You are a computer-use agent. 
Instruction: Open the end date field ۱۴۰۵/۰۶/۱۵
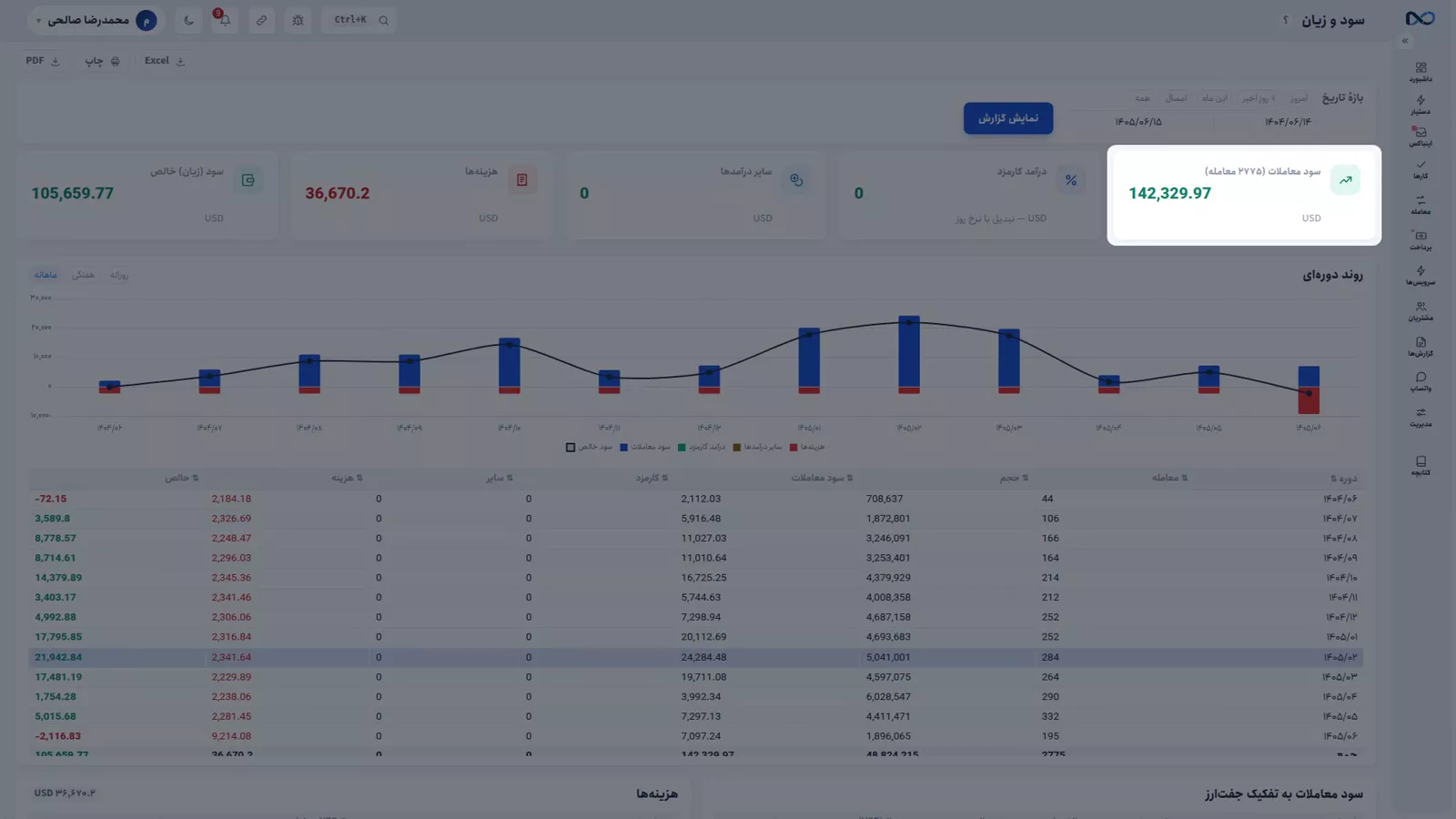click(x=1138, y=122)
